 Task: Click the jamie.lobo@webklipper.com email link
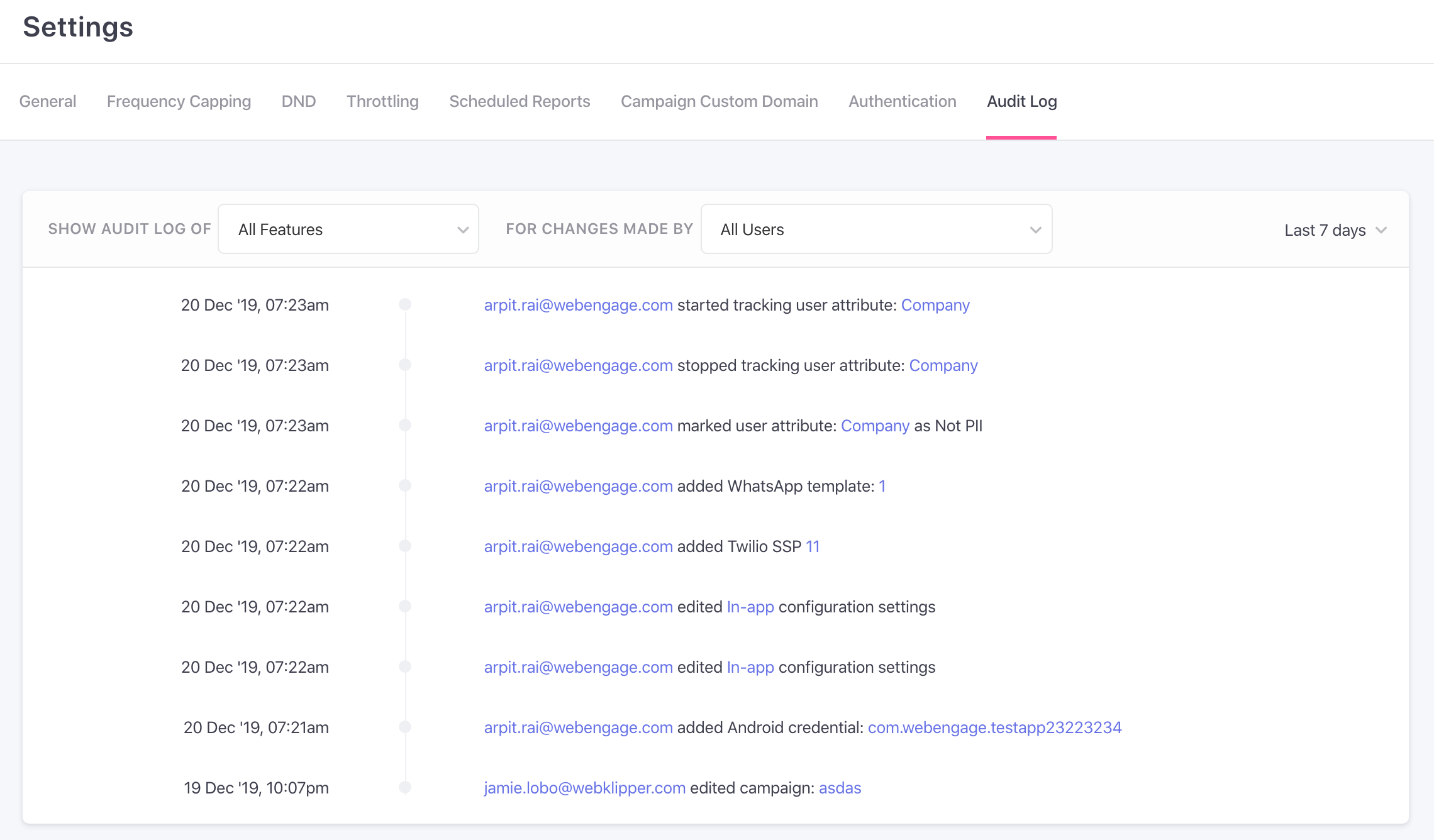584,788
